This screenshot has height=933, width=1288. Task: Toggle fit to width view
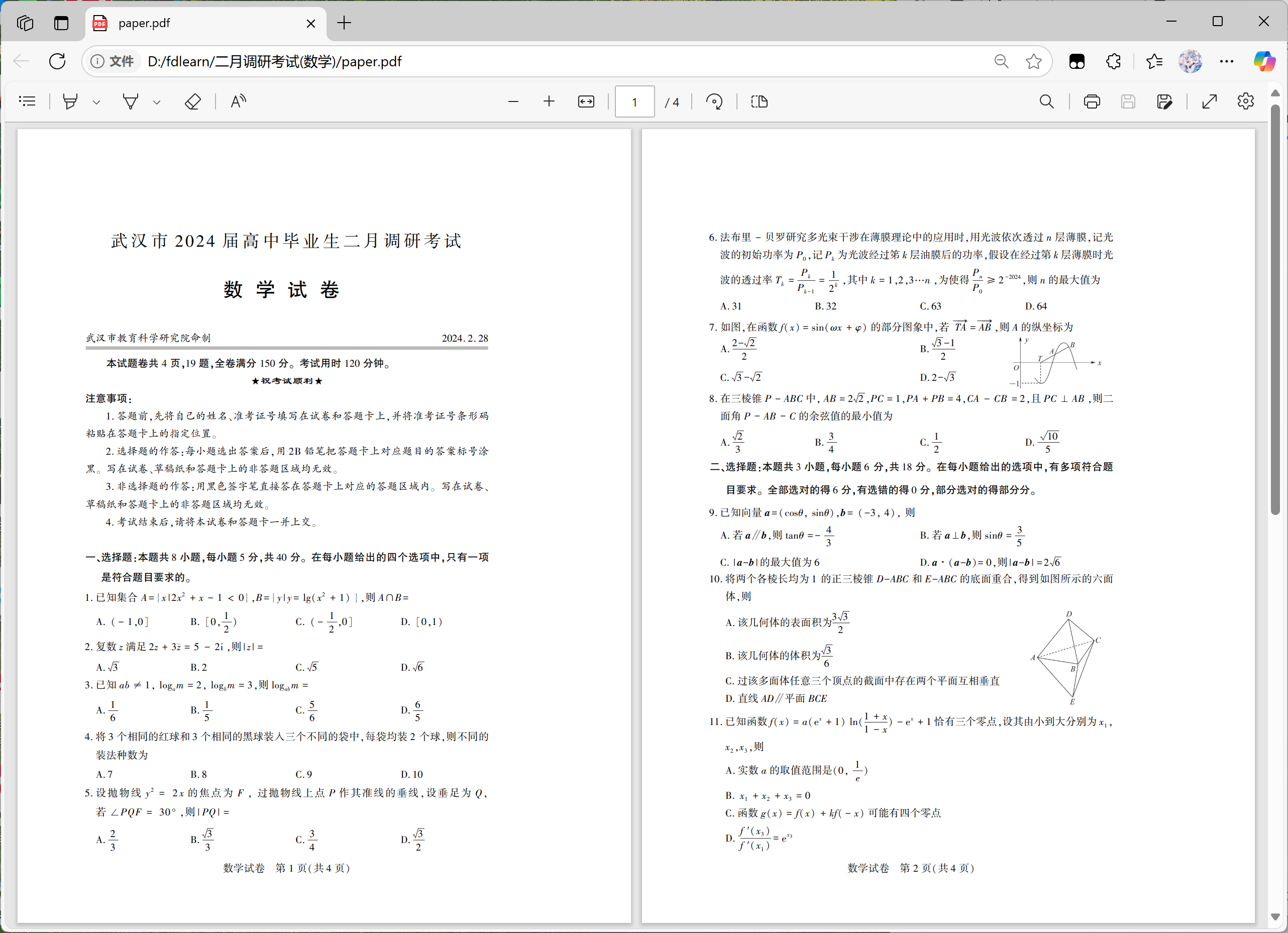(x=586, y=101)
